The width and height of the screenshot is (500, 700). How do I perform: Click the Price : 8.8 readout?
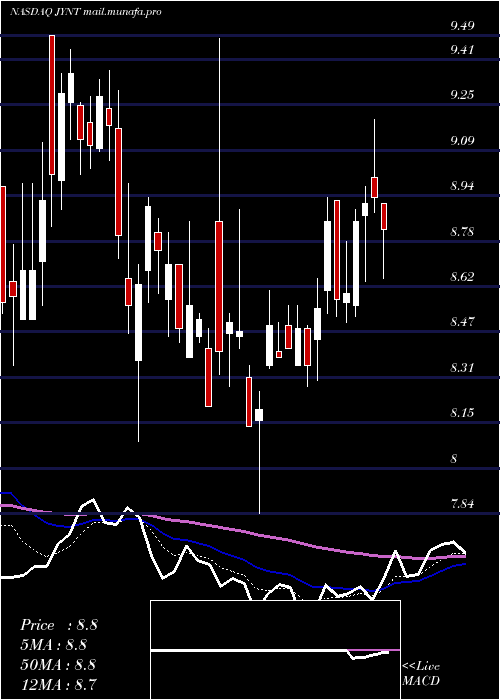point(59,625)
